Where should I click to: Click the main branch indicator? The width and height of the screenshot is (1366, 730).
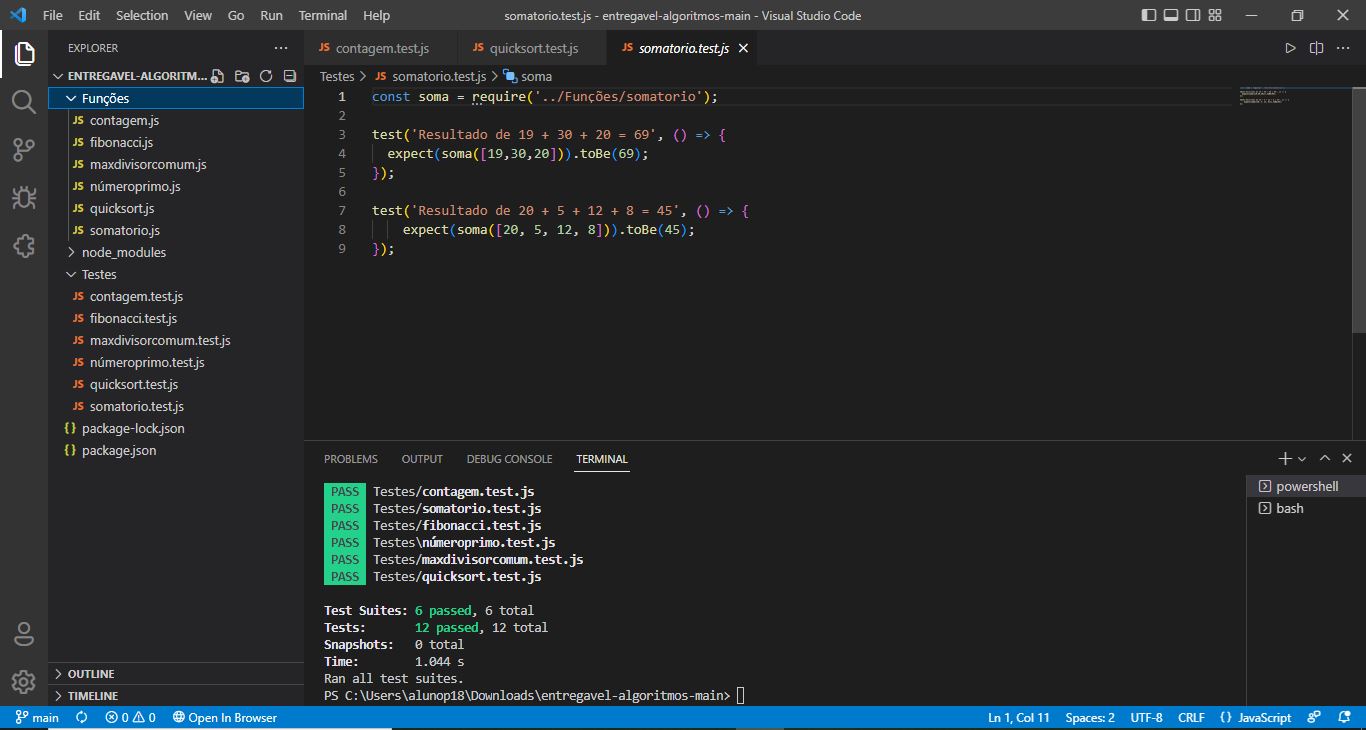(x=36, y=717)
